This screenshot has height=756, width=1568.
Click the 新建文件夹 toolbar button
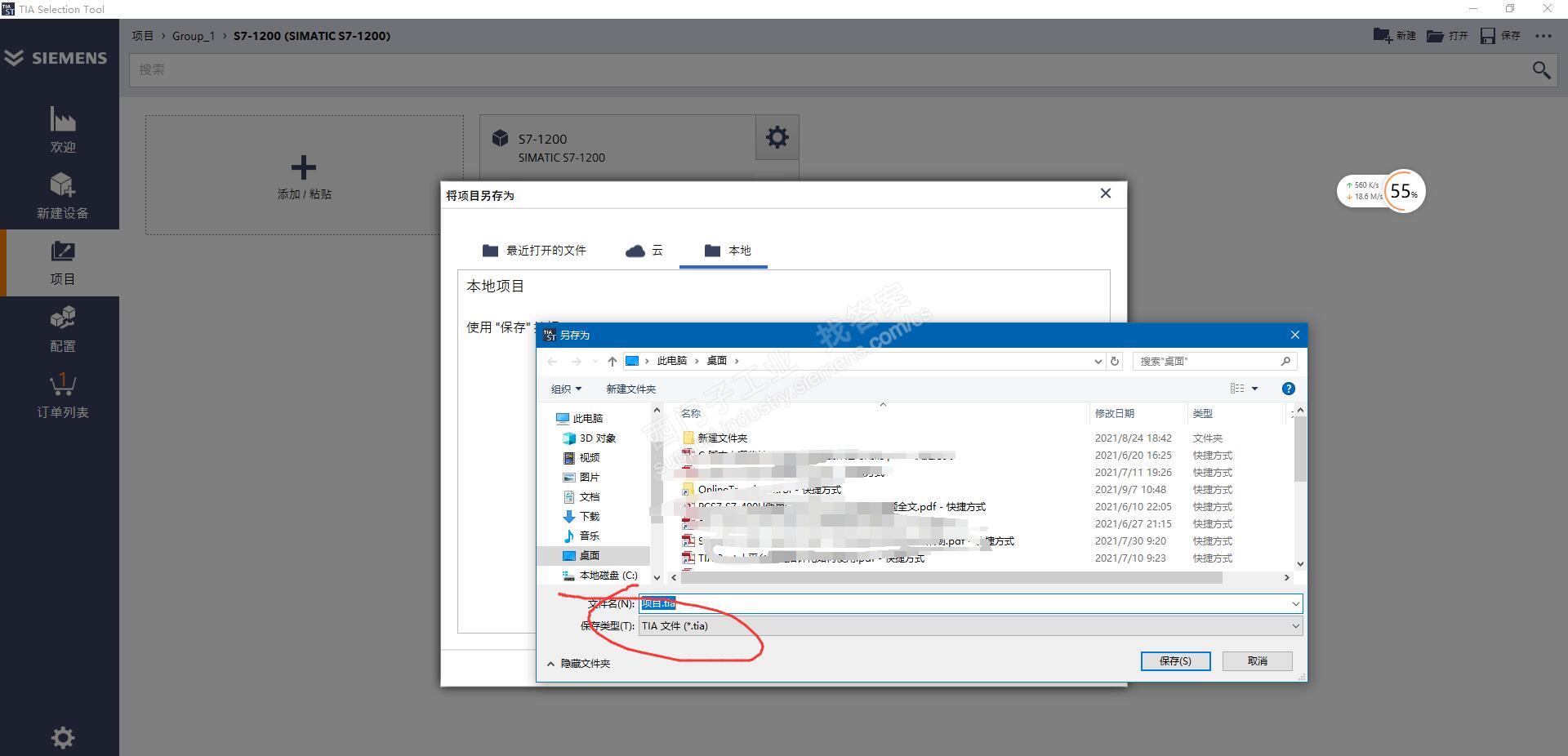[630, 389]
